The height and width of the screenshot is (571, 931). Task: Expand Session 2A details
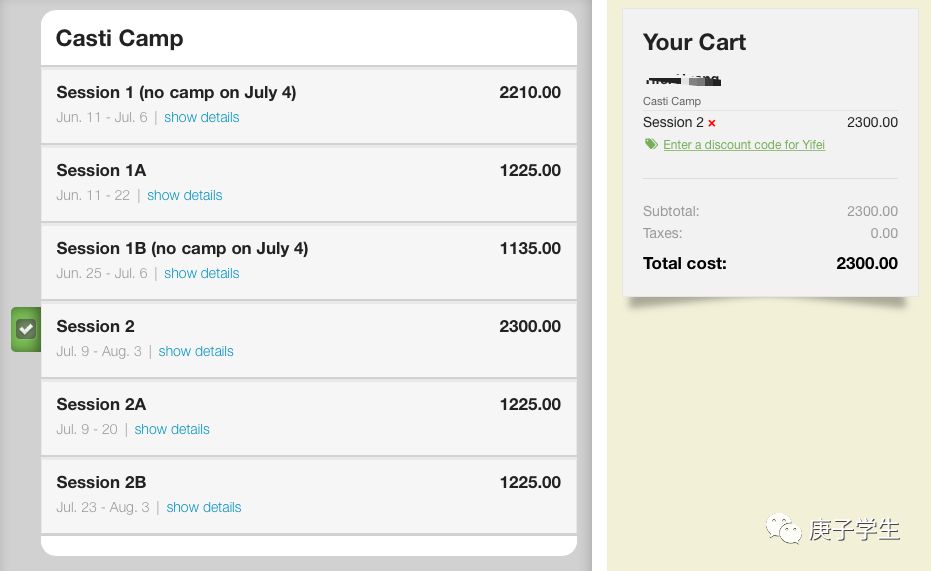[172, 429]
